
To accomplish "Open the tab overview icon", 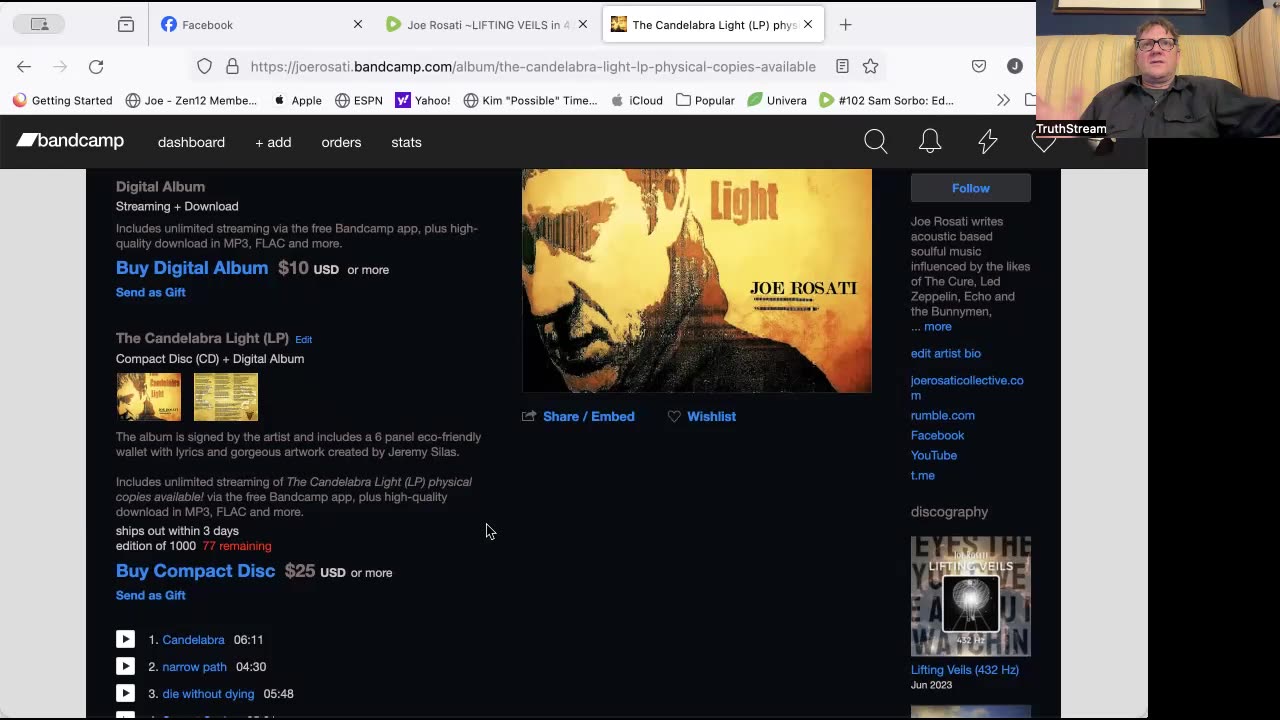I will coord(126,24).
